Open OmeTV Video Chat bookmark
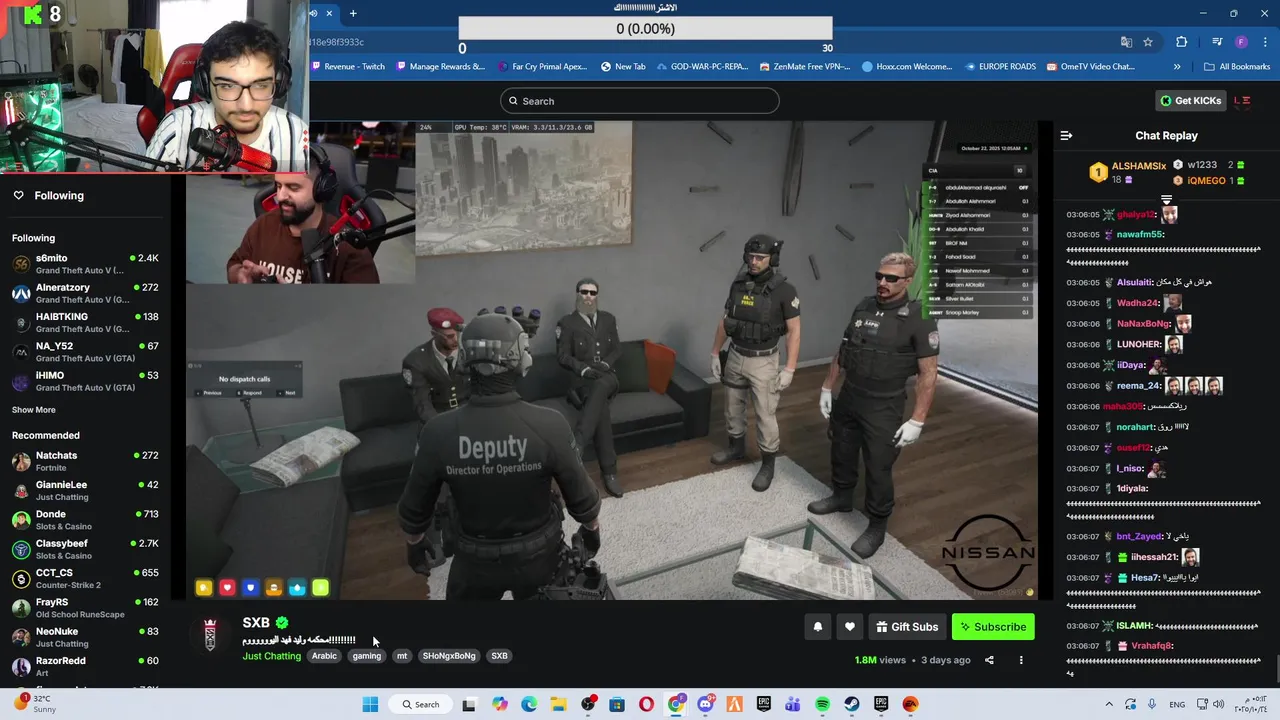 pyautogui.click(x=1091, y=67)
